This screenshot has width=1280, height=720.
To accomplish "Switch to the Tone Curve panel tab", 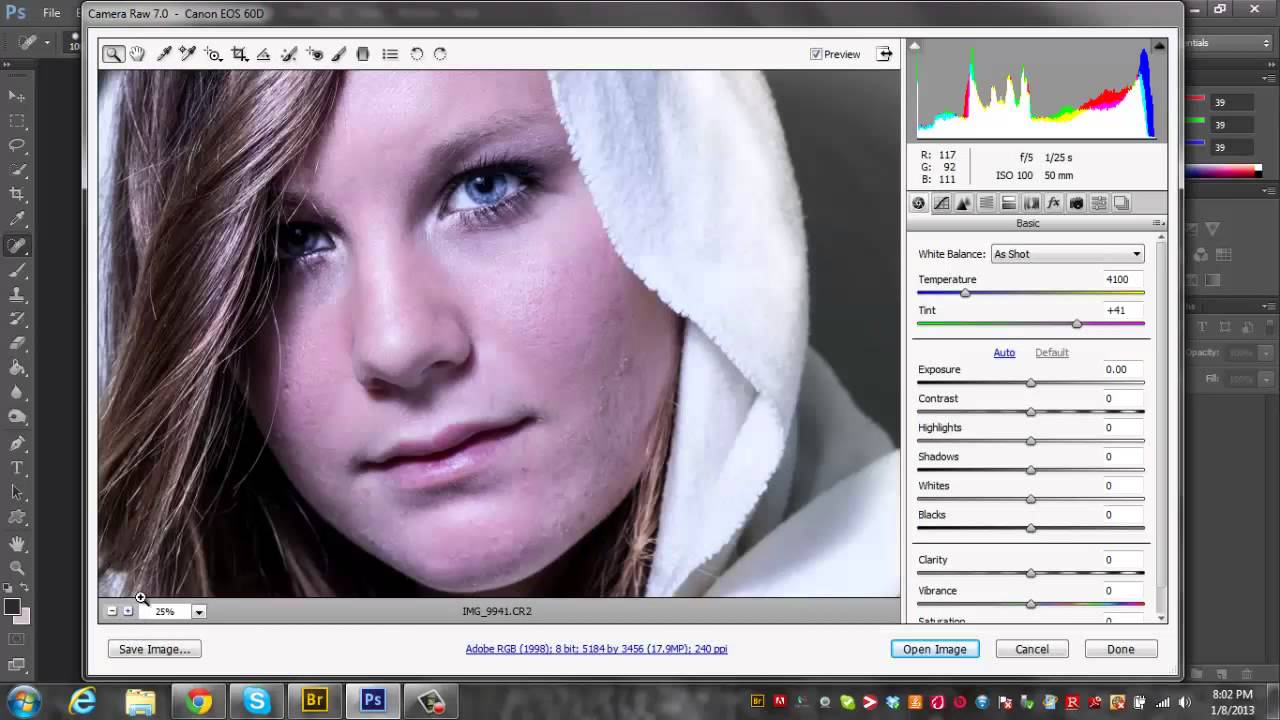I will point(941,203).
